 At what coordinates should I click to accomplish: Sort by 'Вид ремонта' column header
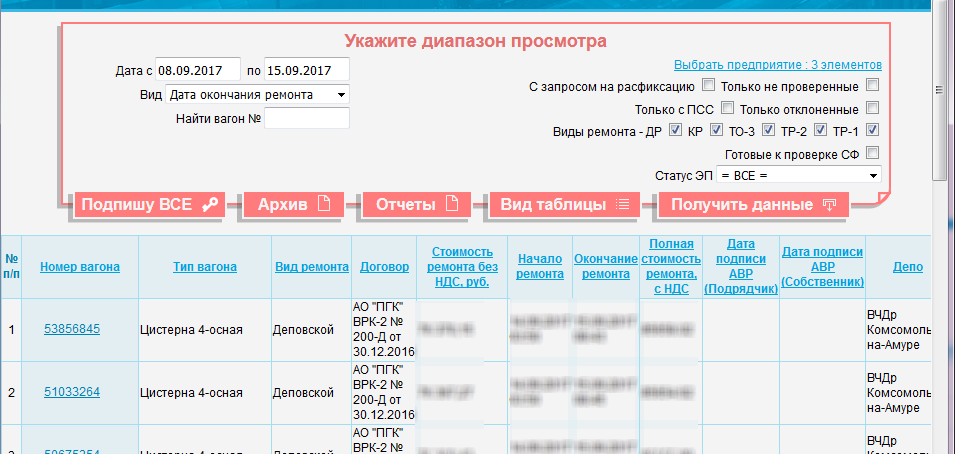[x=312, y=267]
